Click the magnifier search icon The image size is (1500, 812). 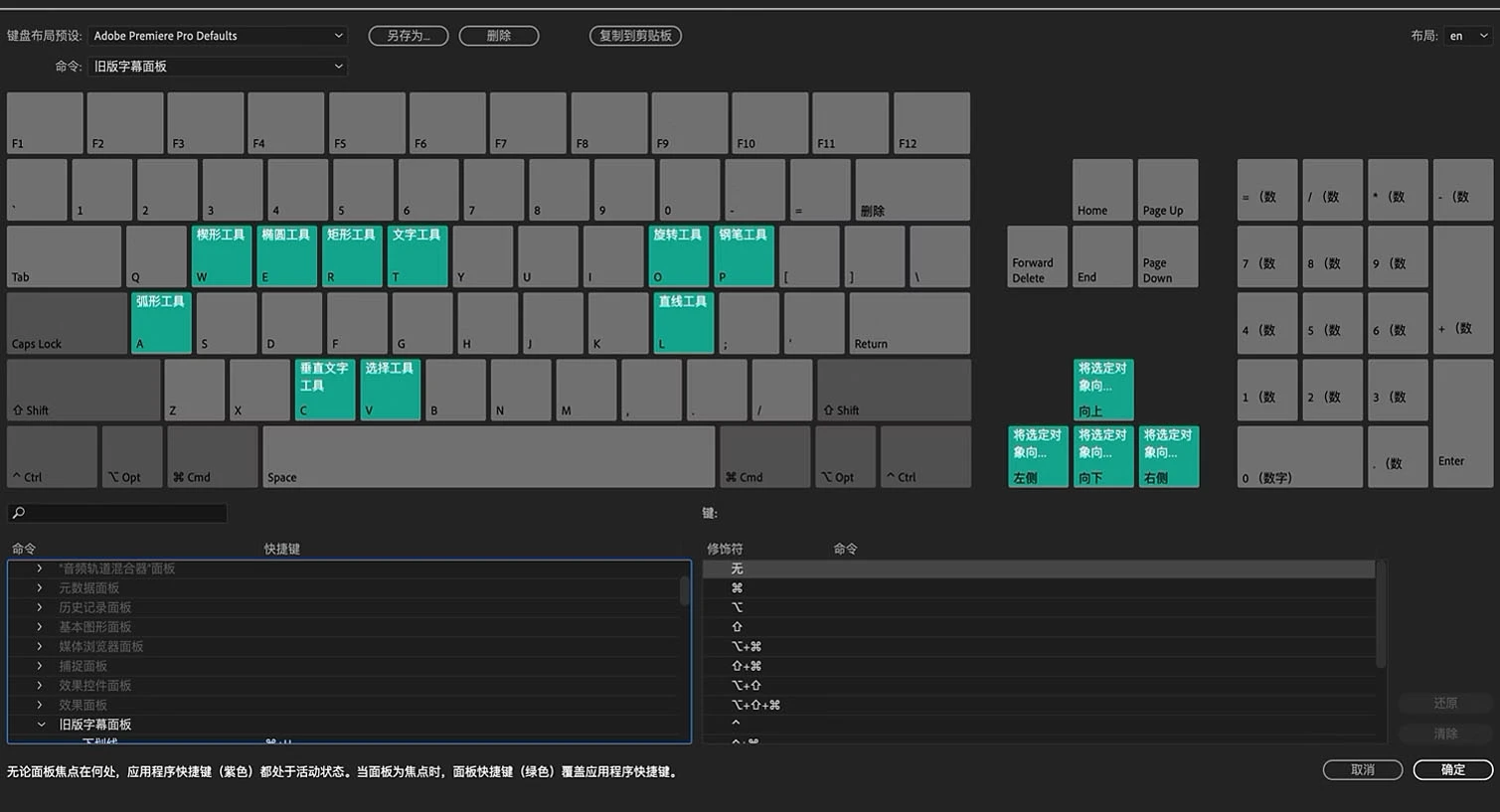18,513
